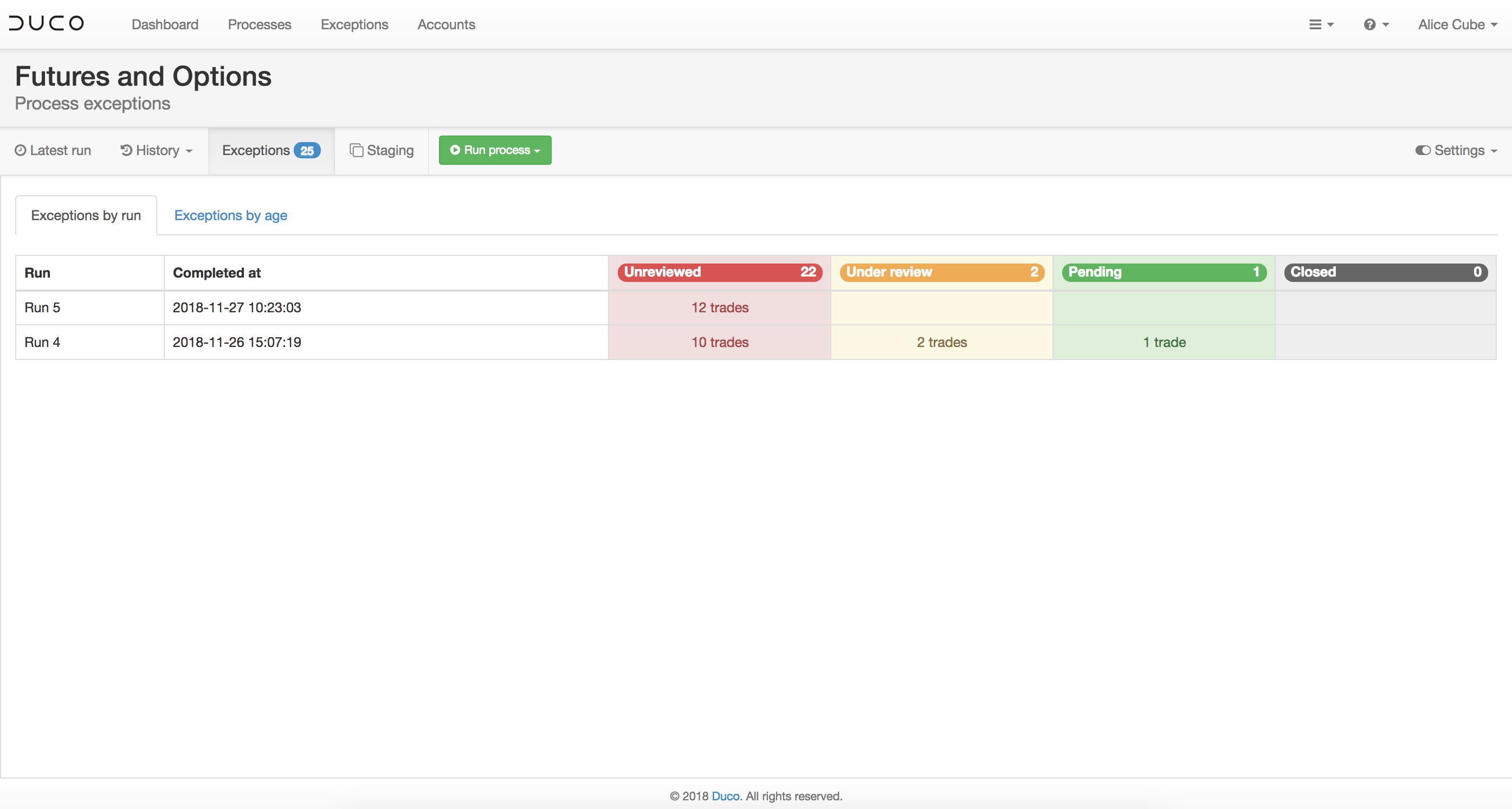Click the Duco logo
Viewport: 1512px width, 809px height.
pyautogui.click(x=47, y=23)
